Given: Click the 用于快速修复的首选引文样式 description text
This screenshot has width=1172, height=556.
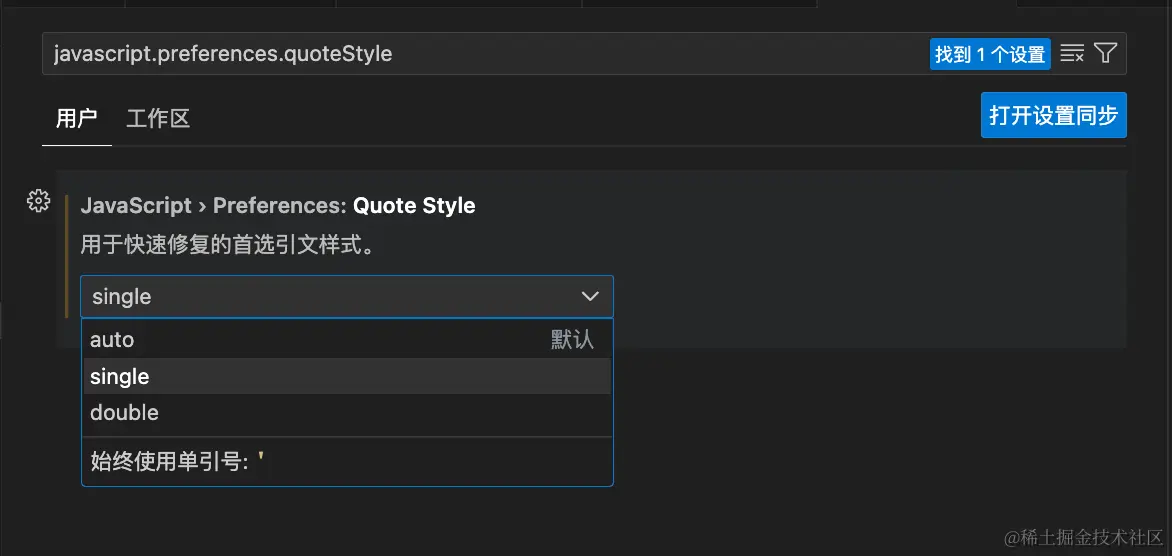Looking at the screenshot, I should (x=228, y=245).
